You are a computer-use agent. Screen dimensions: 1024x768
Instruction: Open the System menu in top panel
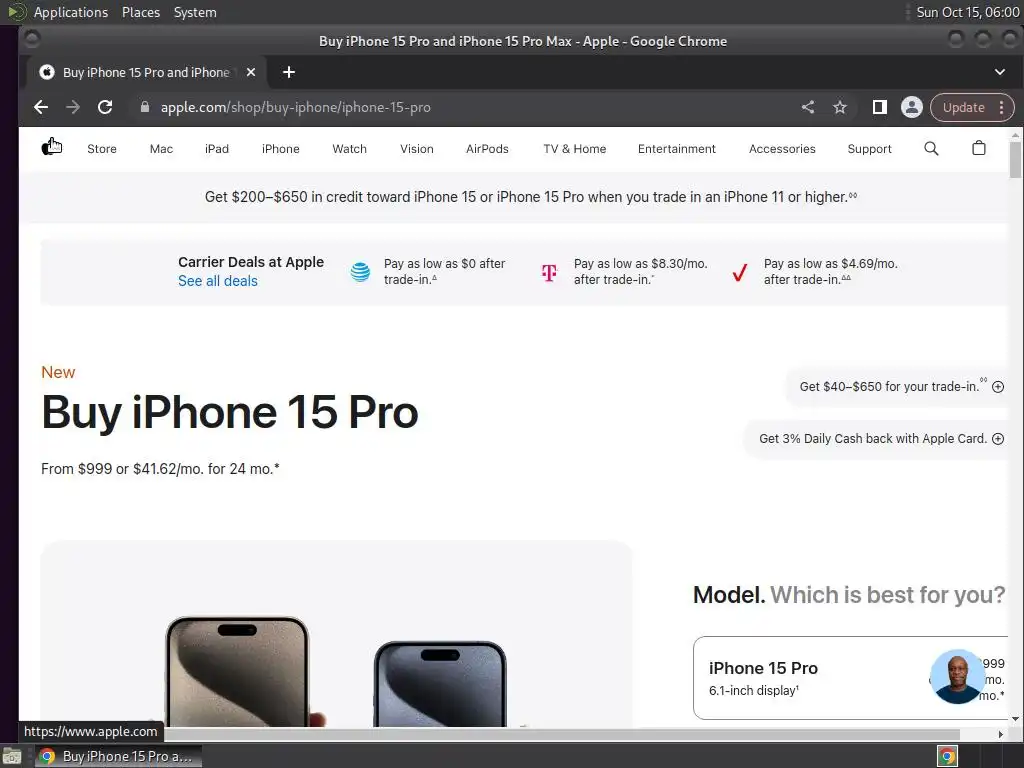pos(195,12)
